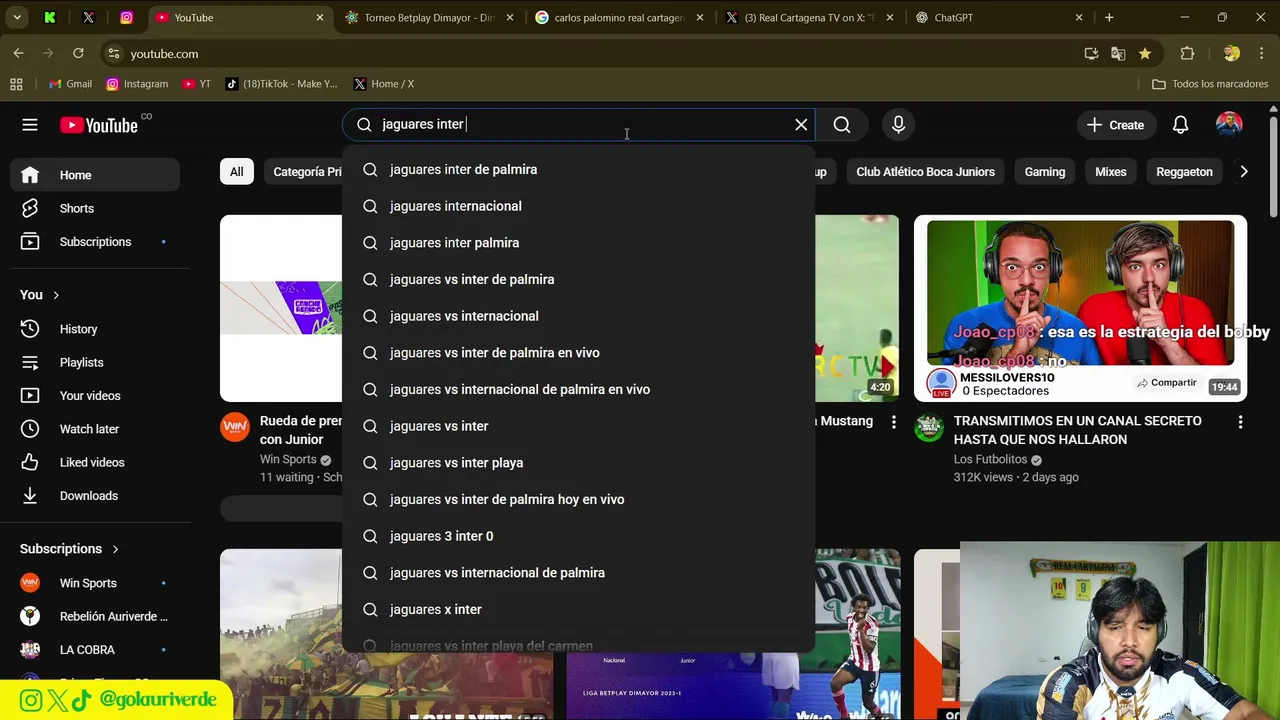
Task: Select suggestion 'jaguares vs inter playa'
Action: [x=578, y=463]
